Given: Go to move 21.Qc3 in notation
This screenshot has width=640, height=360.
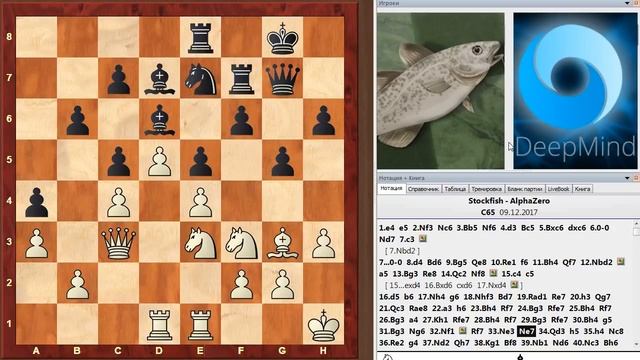Looking at the screenshot, I should [391, 308].
